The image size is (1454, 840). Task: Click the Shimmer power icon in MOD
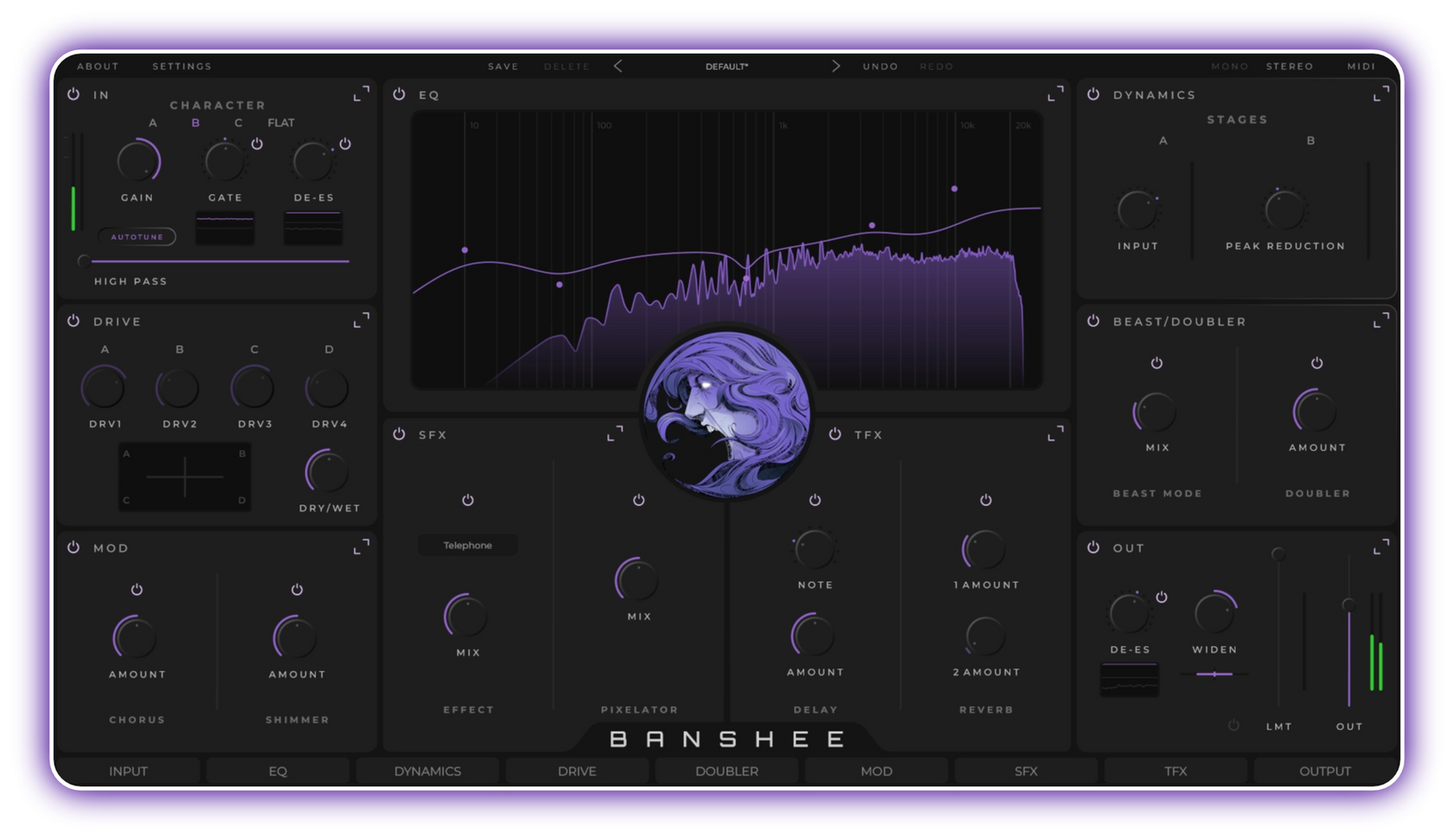tap(297, 590)
